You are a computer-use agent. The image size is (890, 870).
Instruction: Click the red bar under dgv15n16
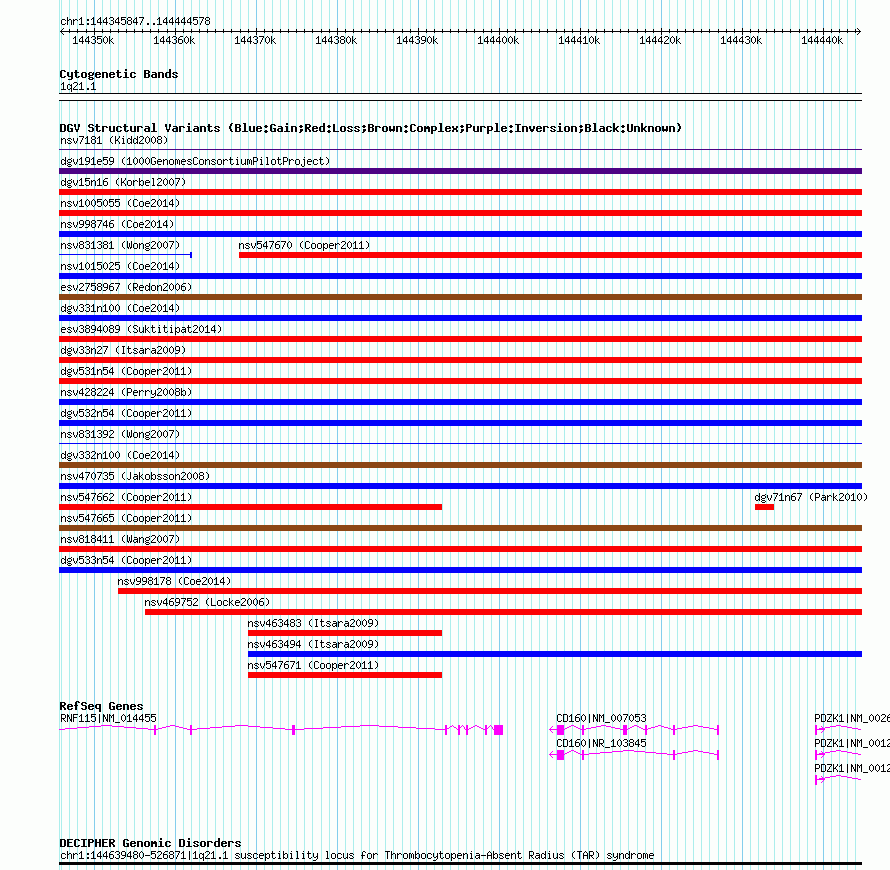coord(460,192)
